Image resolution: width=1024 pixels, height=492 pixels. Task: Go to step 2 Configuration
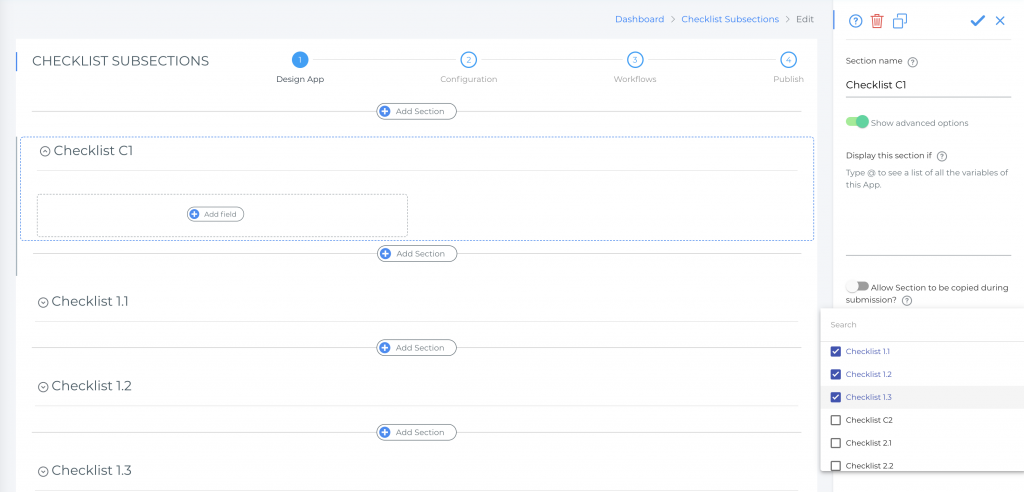[468, 60]
